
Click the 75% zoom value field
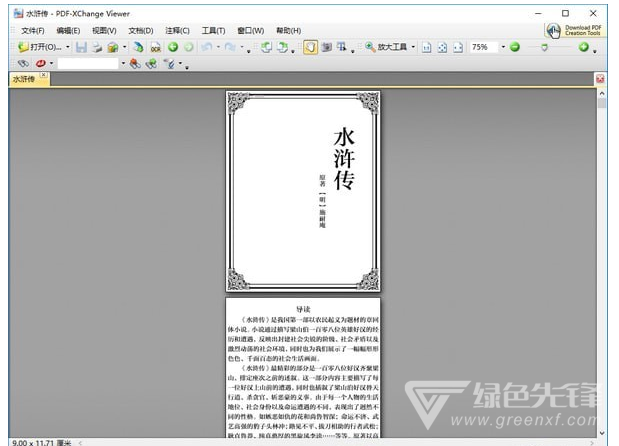pos(484,47)
